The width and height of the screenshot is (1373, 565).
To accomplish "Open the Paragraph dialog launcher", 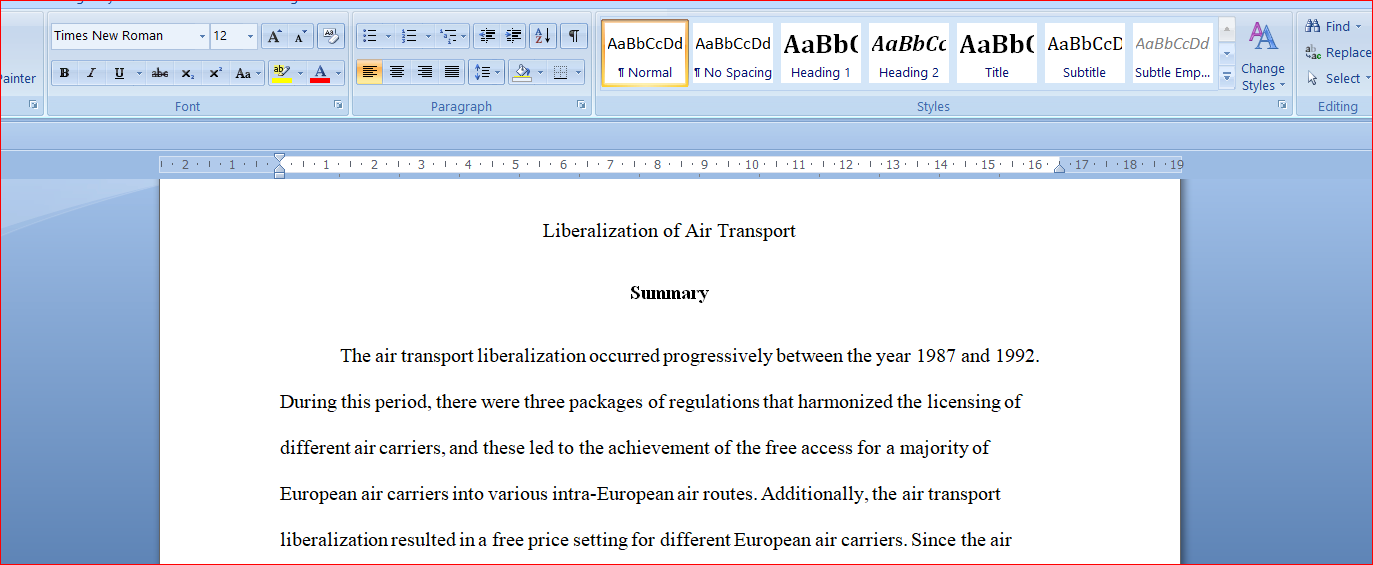I will 581,104.
